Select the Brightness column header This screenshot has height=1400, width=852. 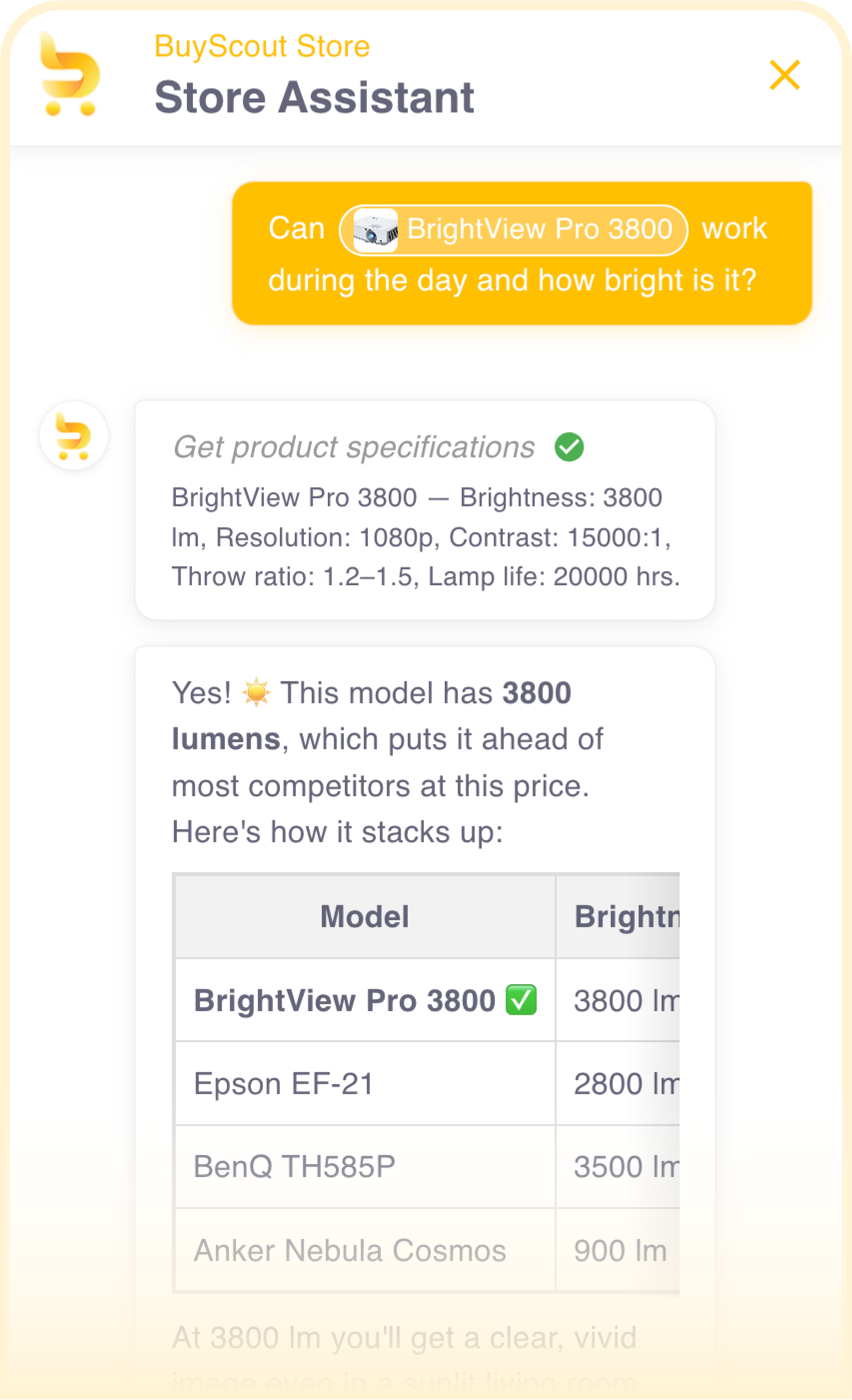click(x=618, y=916)
